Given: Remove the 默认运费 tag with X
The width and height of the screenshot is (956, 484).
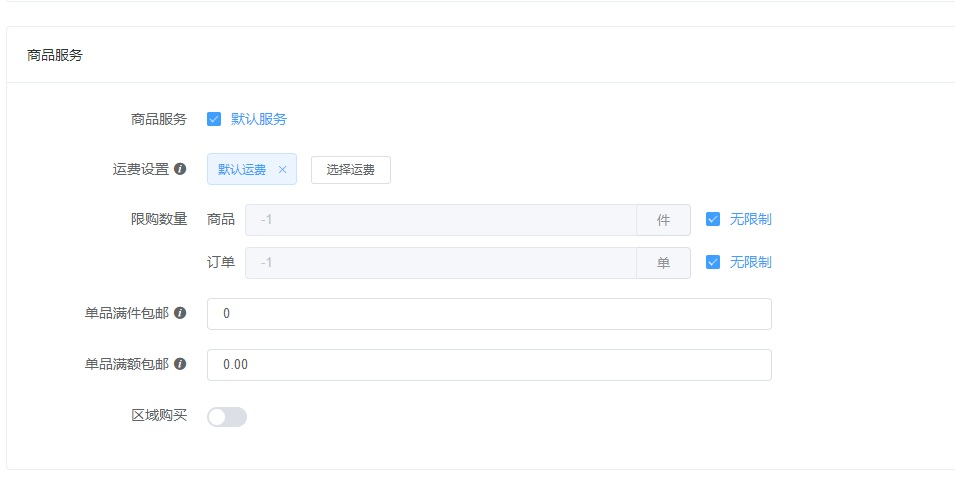Looking at the screenshot, I should (x=282, y=169).
